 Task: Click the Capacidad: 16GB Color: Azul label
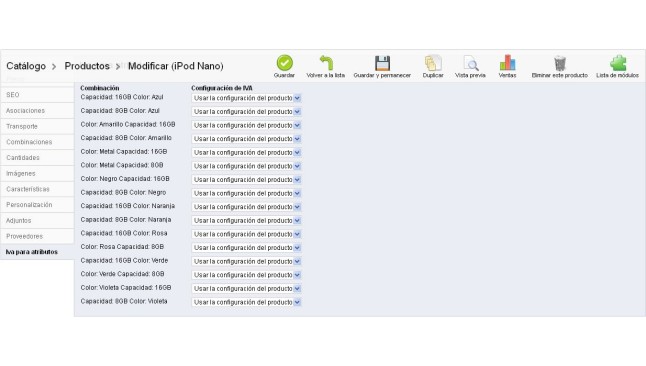point(122,97)
